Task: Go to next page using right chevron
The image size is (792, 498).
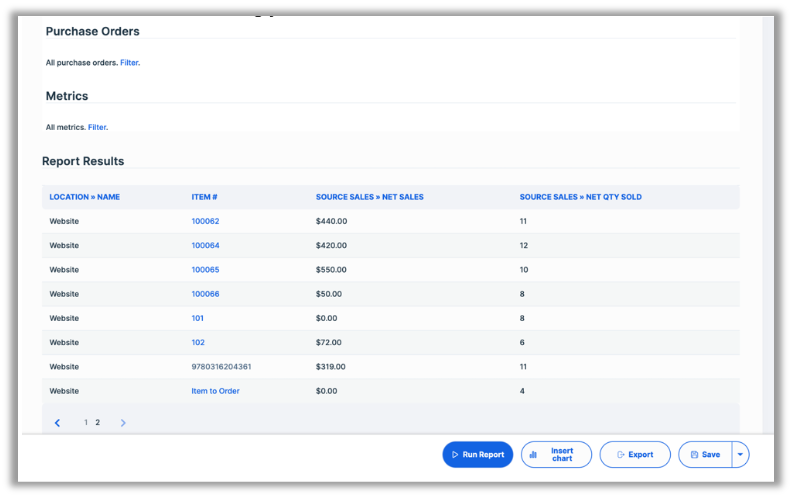Action: (x=123, y=423)
